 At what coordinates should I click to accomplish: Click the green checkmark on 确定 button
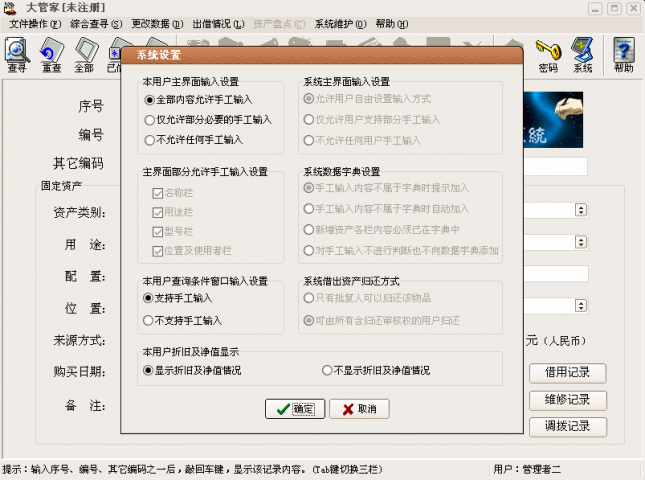coord(283,409)
